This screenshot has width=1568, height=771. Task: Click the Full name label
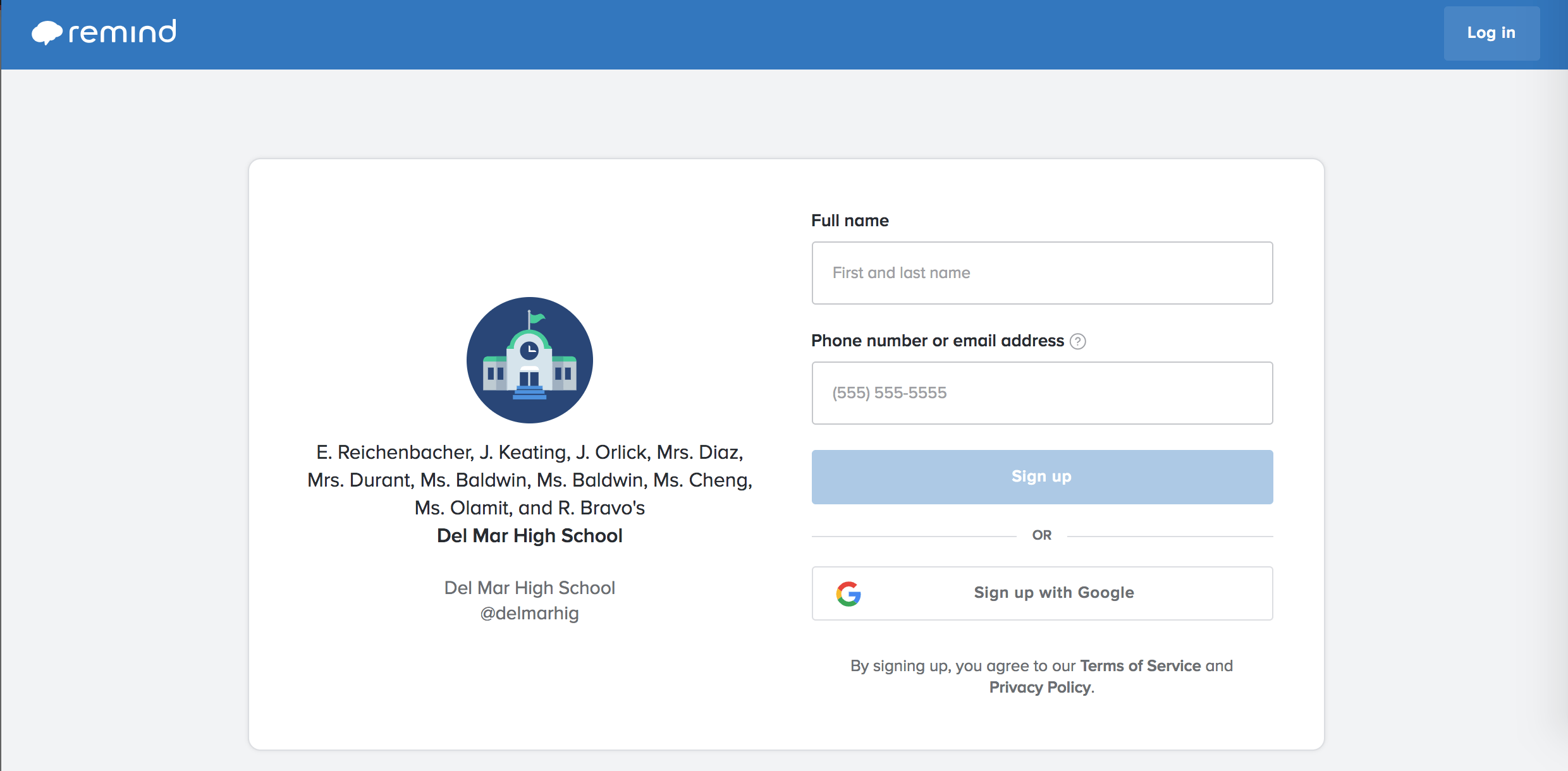click(x=849, y=221)
